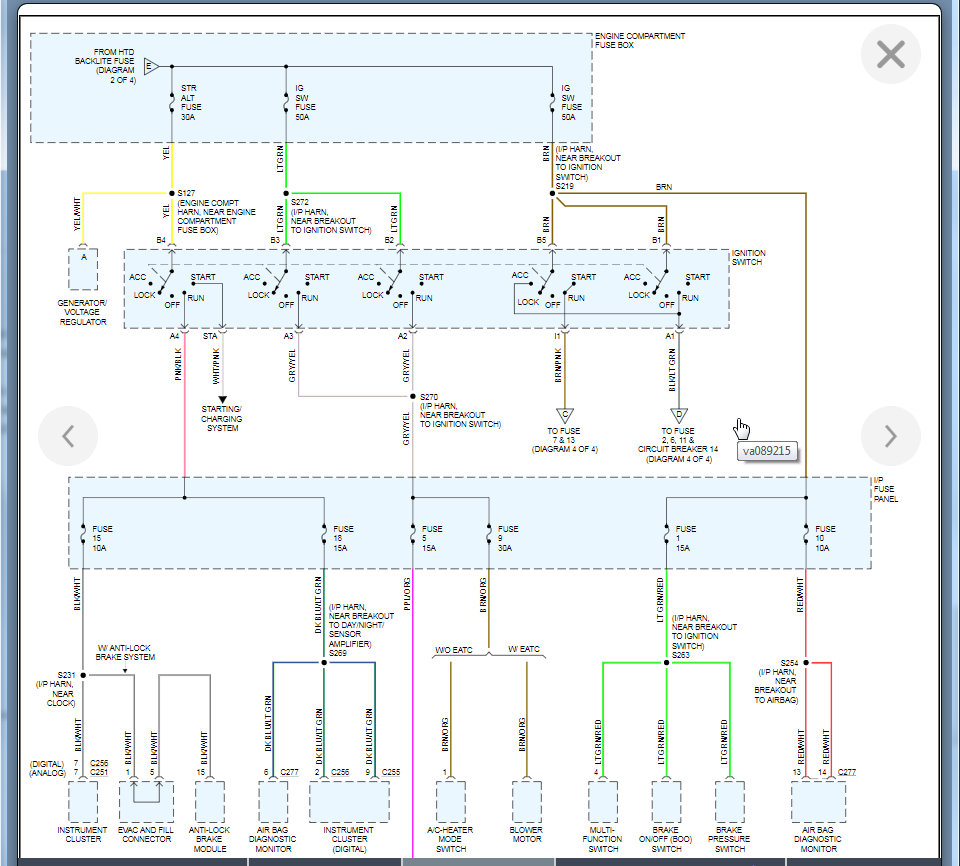
Task: Click the PNK/BLK wire label
Action: [178, 364]
